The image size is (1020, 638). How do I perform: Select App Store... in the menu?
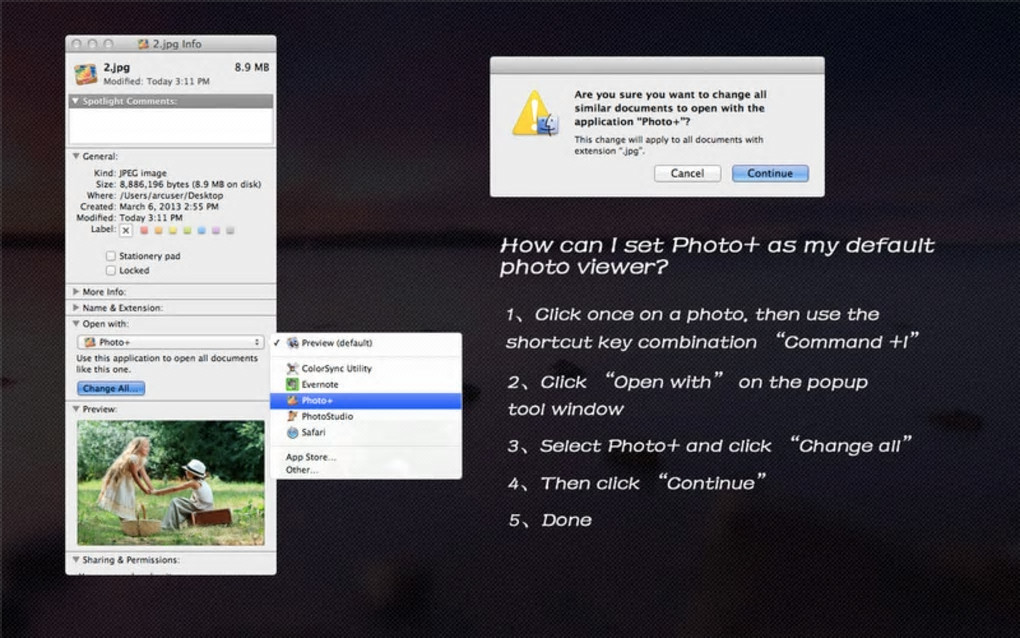pyautogui.click(x=311, y=457)
